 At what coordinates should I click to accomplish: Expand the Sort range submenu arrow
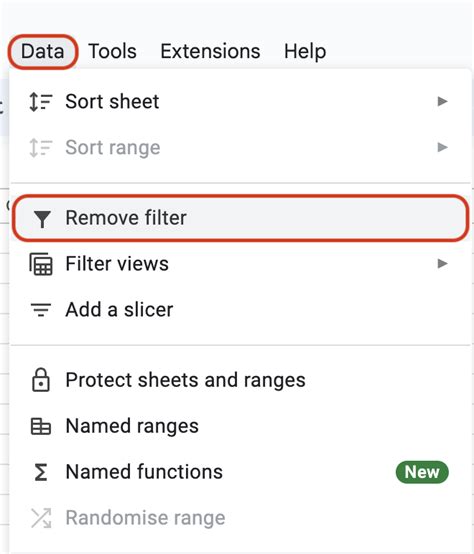[x=442, y=147]
